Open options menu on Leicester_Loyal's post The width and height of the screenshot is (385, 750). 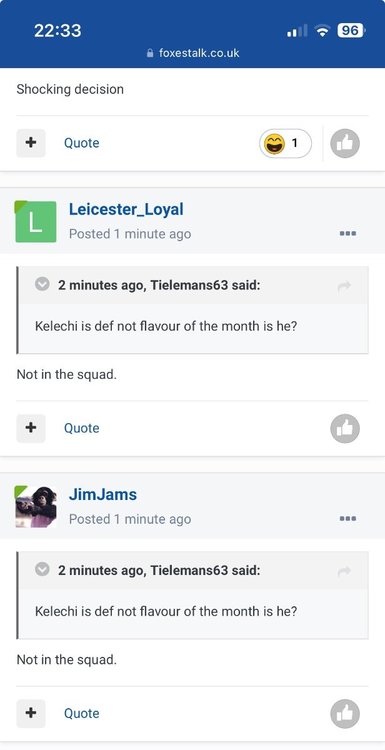[x=348, y=234]
